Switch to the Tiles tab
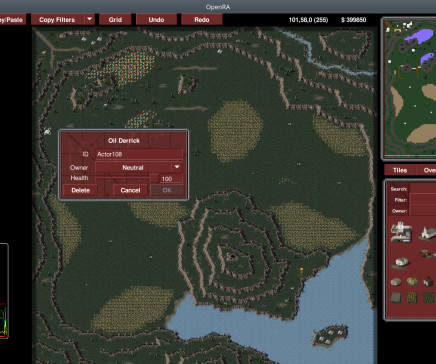 coord(400,170)
